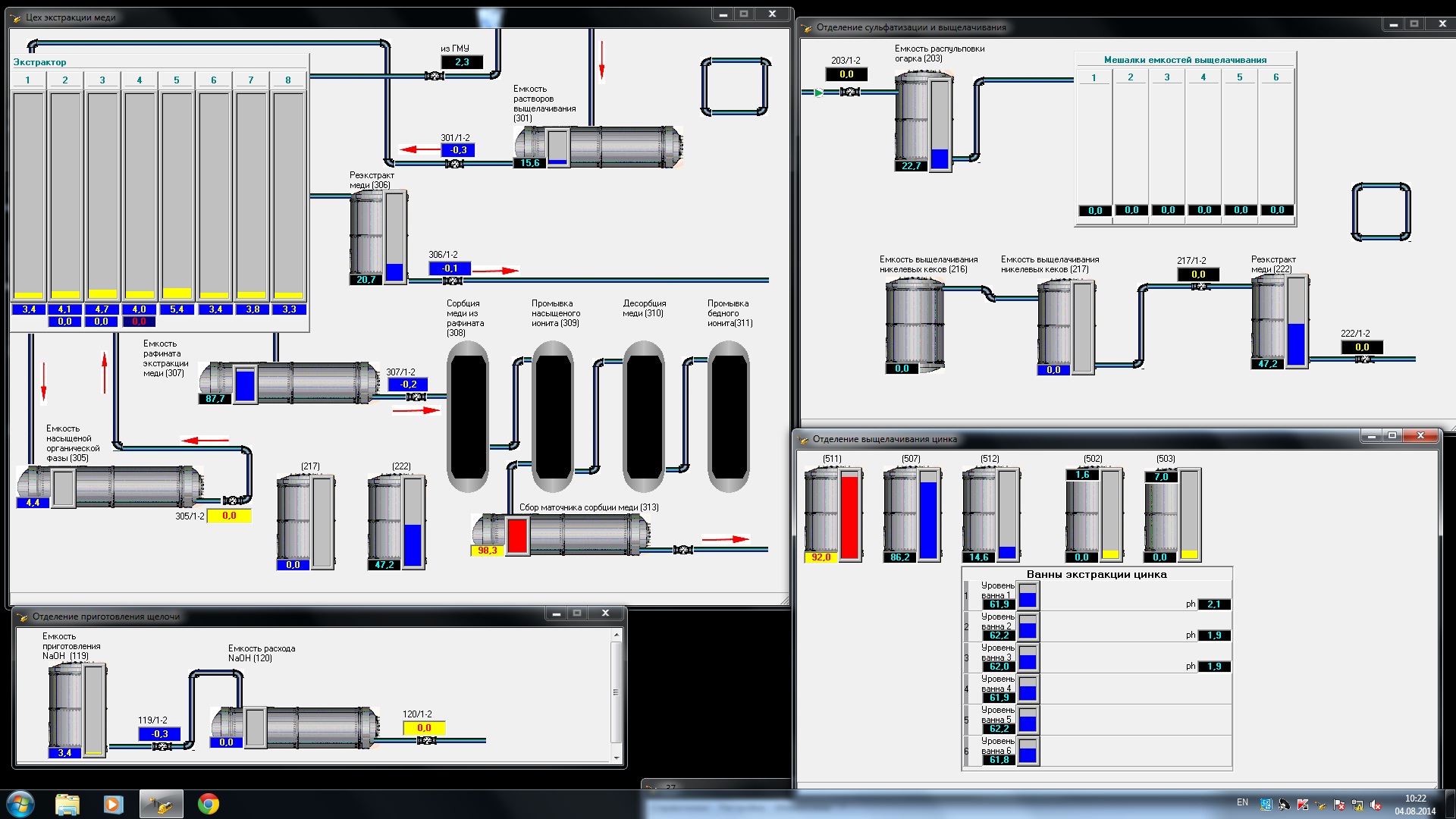1456x819 pixels.
Task: Click the Экстрактор panel header
Action: (39, 62)
